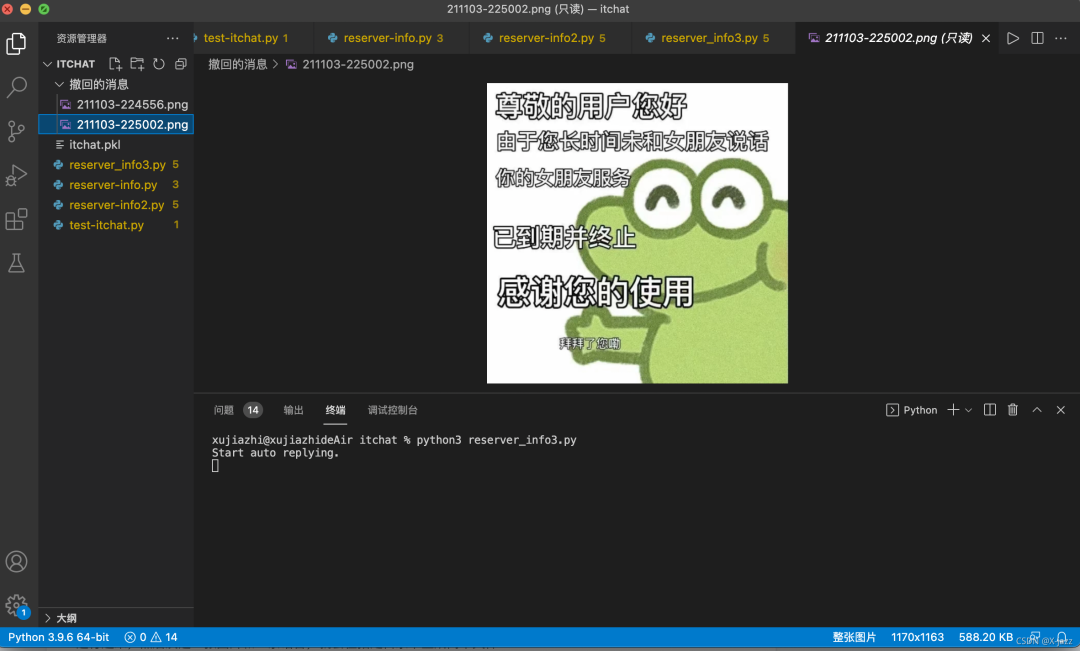Image resolution: width=1080 pixels, height=651 pixels.
Task: Switch to reserver_info3.py tab
Action: pyautogui.click(x=713, y=38)
